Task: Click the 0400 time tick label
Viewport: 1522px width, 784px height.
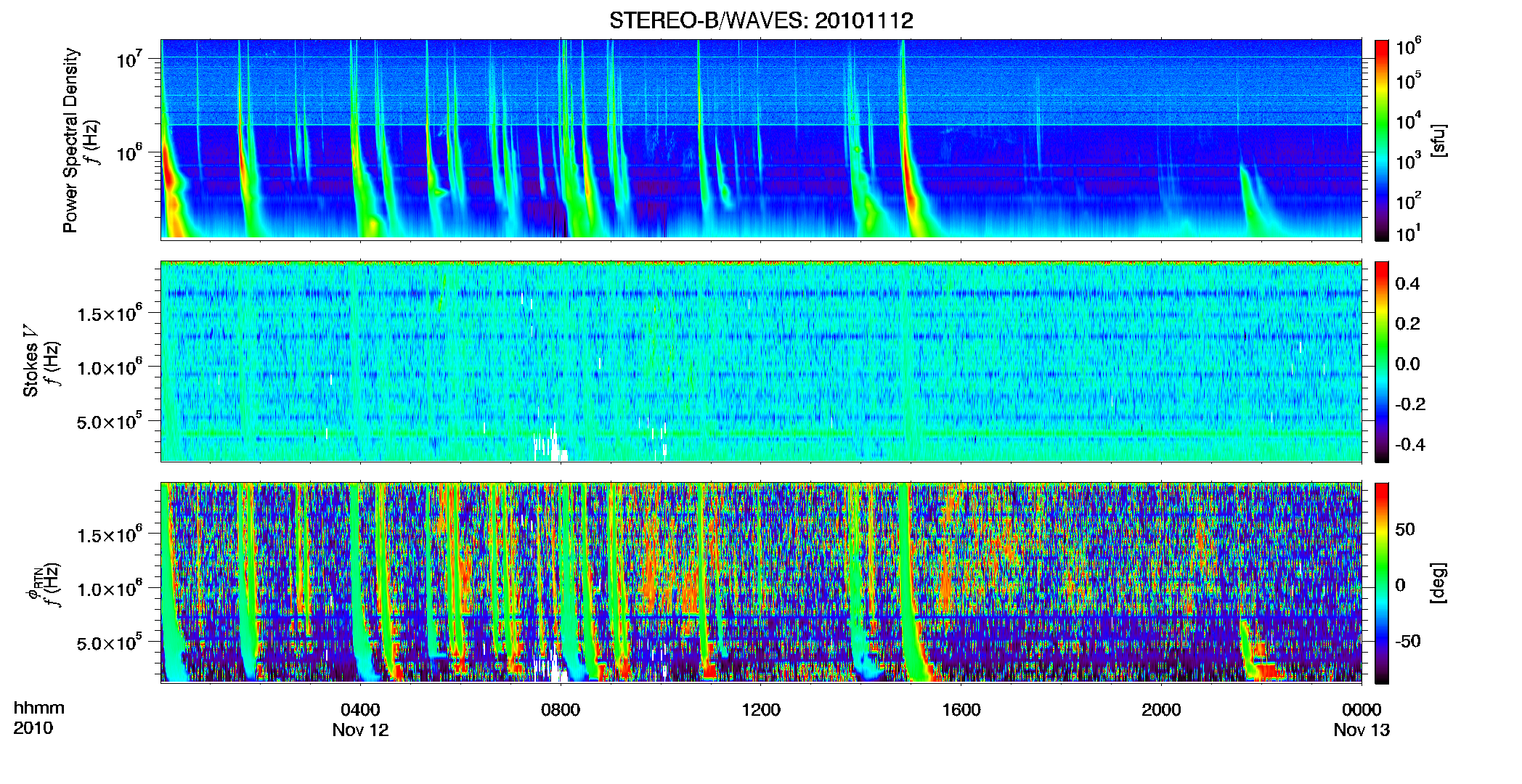Action: (360, 710)
